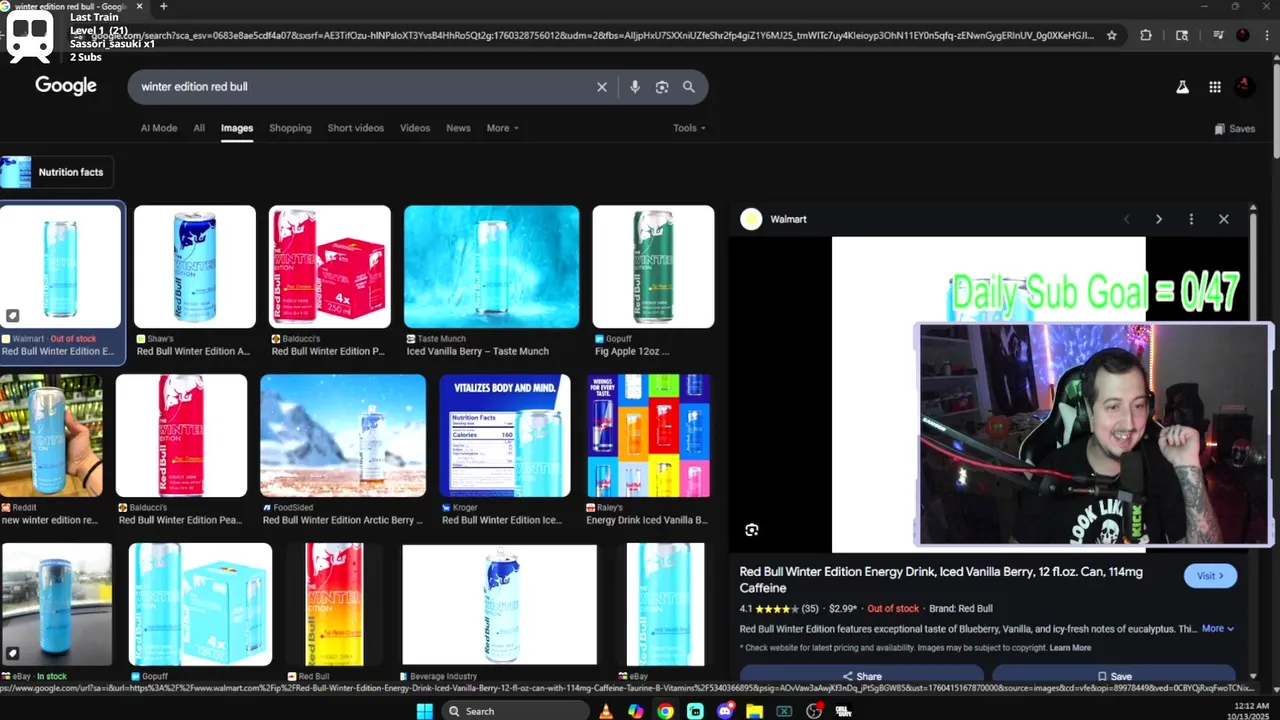This screenshot has height=720, width=1280.
Task: Open Google Lens image search icon
Action: click(x=662, y=87)
